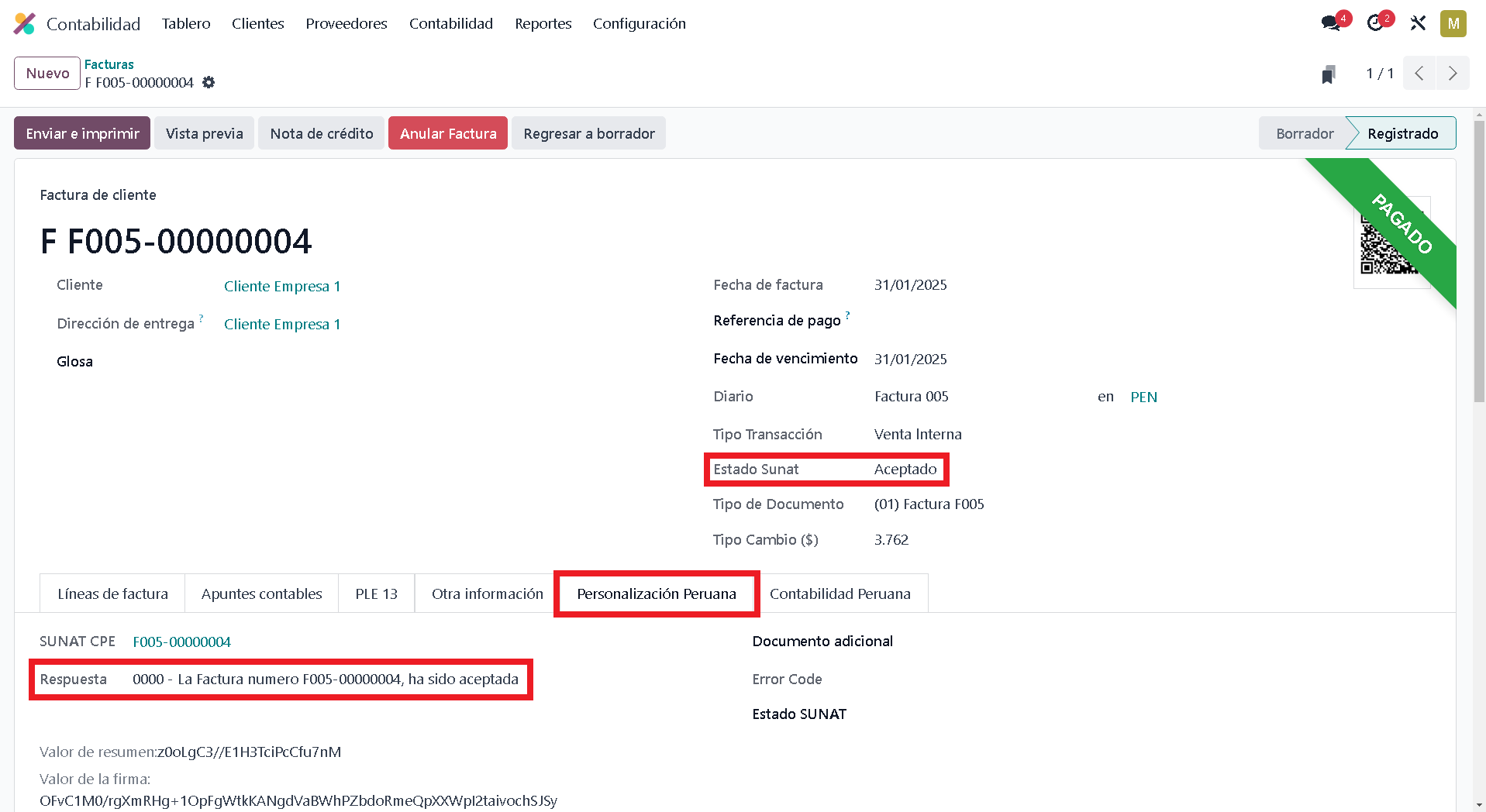Open the user avatar menu
Viewport: 1486px width, 812px height.
pyautogui.click(x=1453, y=23)
